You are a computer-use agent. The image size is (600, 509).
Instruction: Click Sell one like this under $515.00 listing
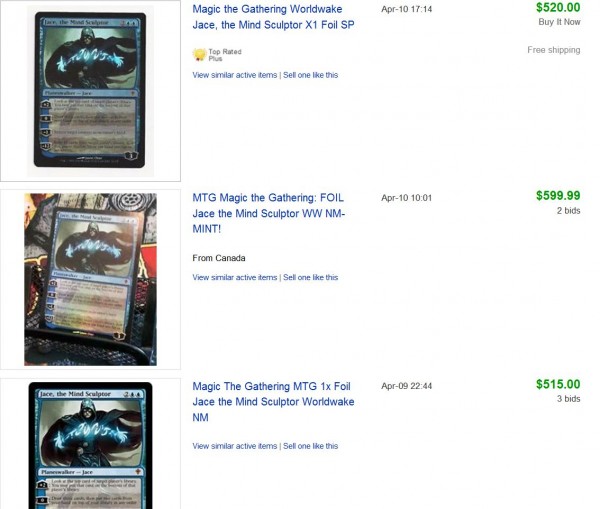310,446
